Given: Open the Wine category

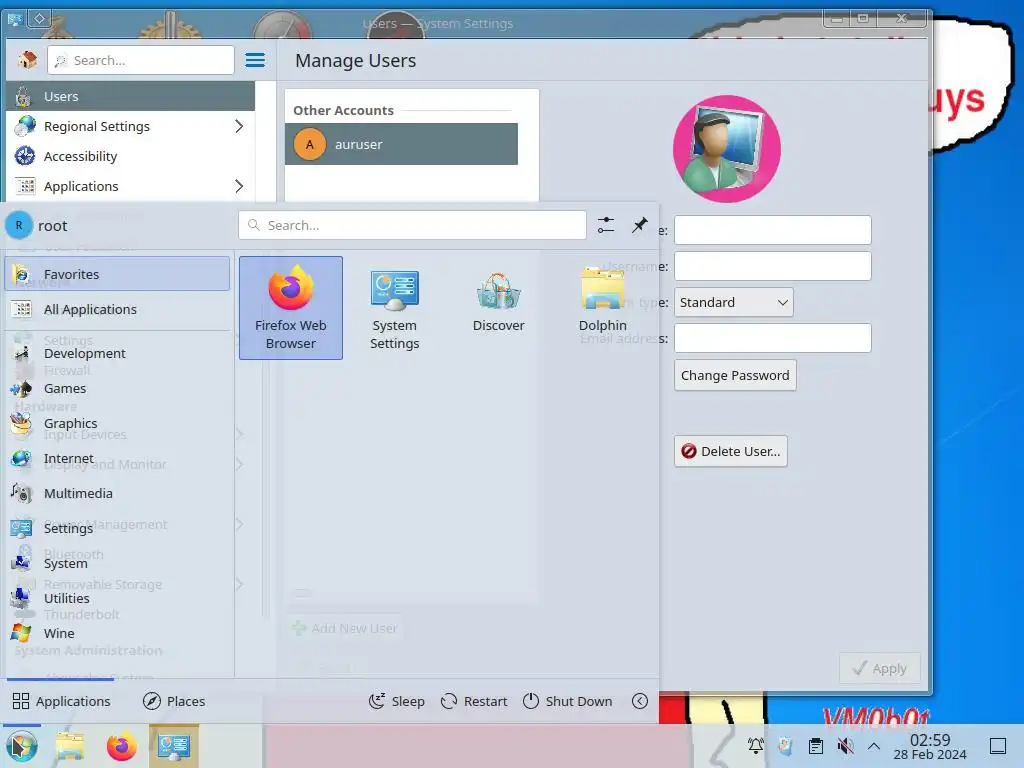Looking at the screenshot, I should click(x=119, y=633).
